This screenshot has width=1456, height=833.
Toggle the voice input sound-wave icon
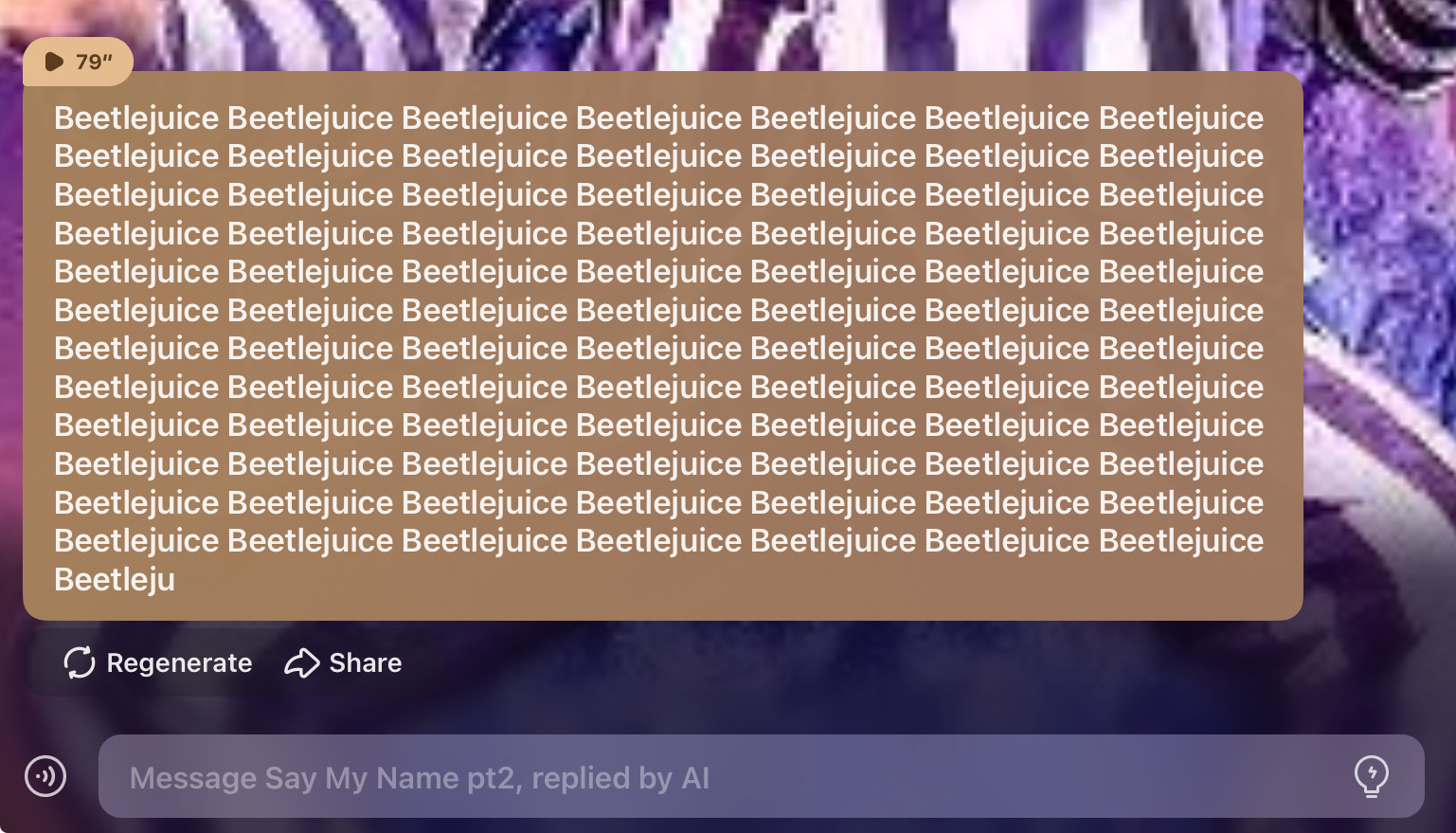tap(45, 776)
